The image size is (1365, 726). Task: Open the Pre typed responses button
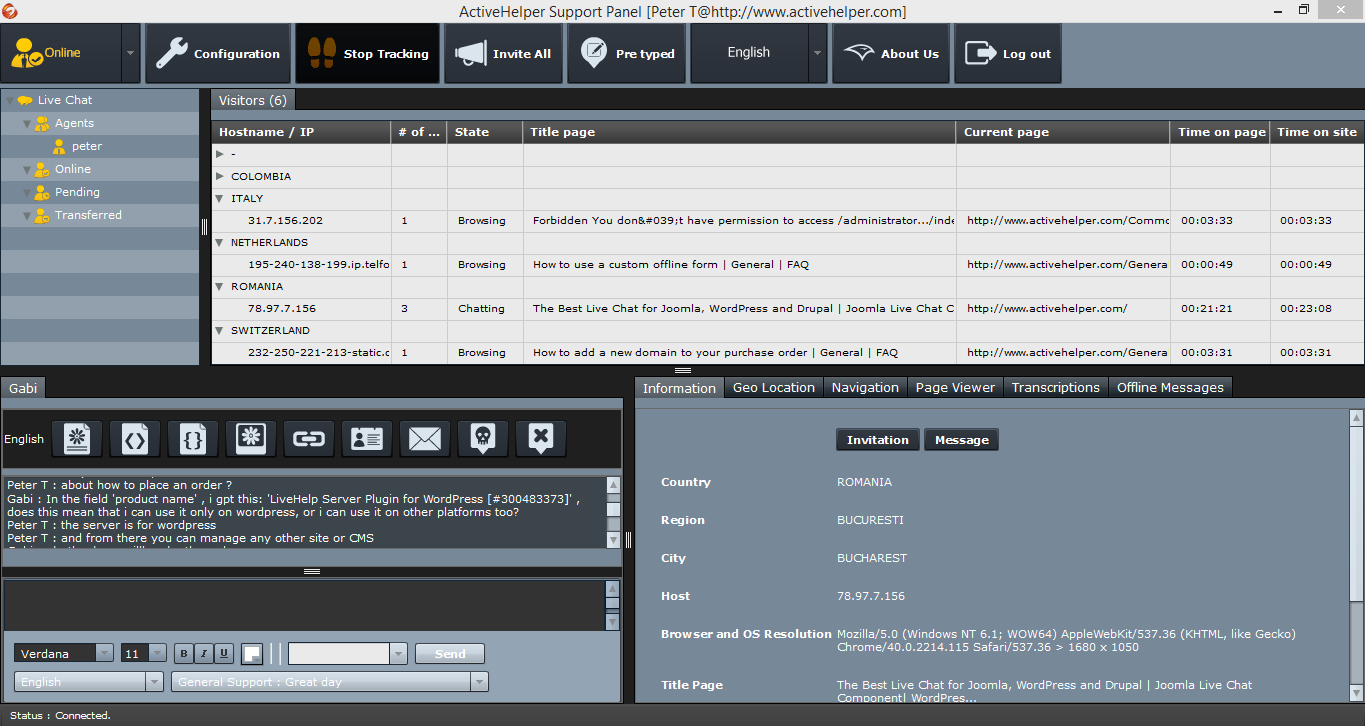(627, 54)
